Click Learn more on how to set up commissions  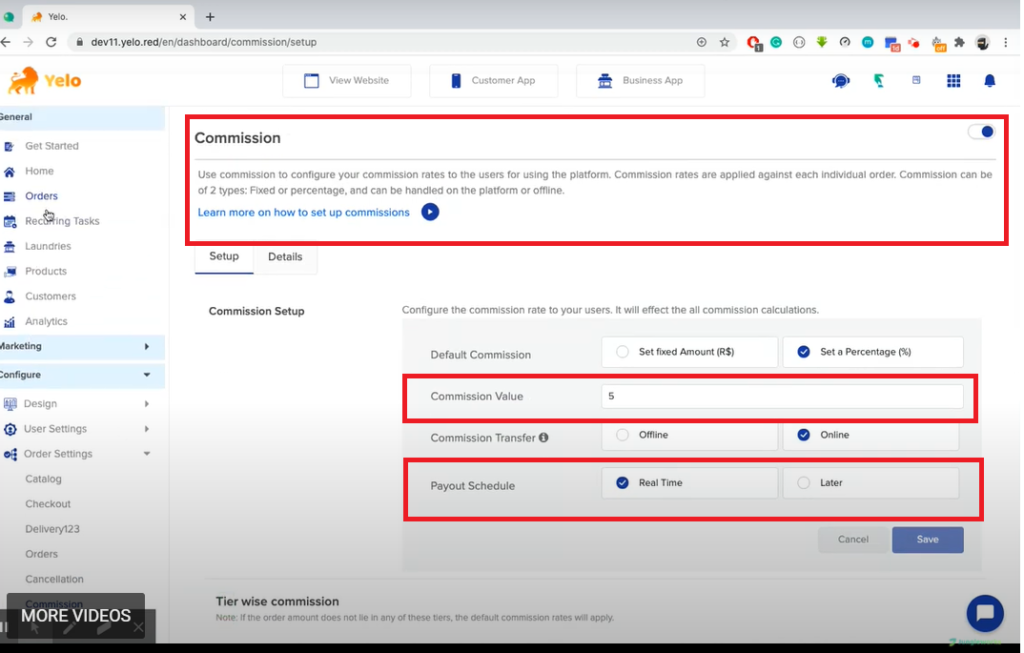(x=304, y=213)
